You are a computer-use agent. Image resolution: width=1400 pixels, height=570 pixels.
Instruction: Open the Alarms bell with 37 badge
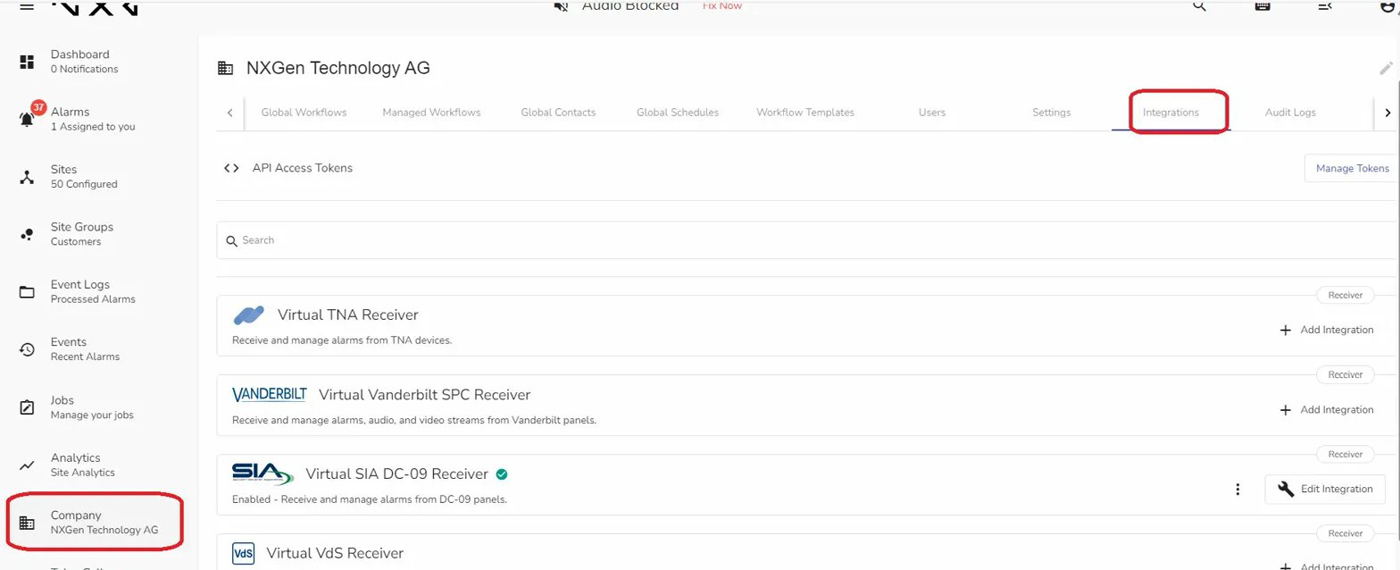tap(28, 118)
